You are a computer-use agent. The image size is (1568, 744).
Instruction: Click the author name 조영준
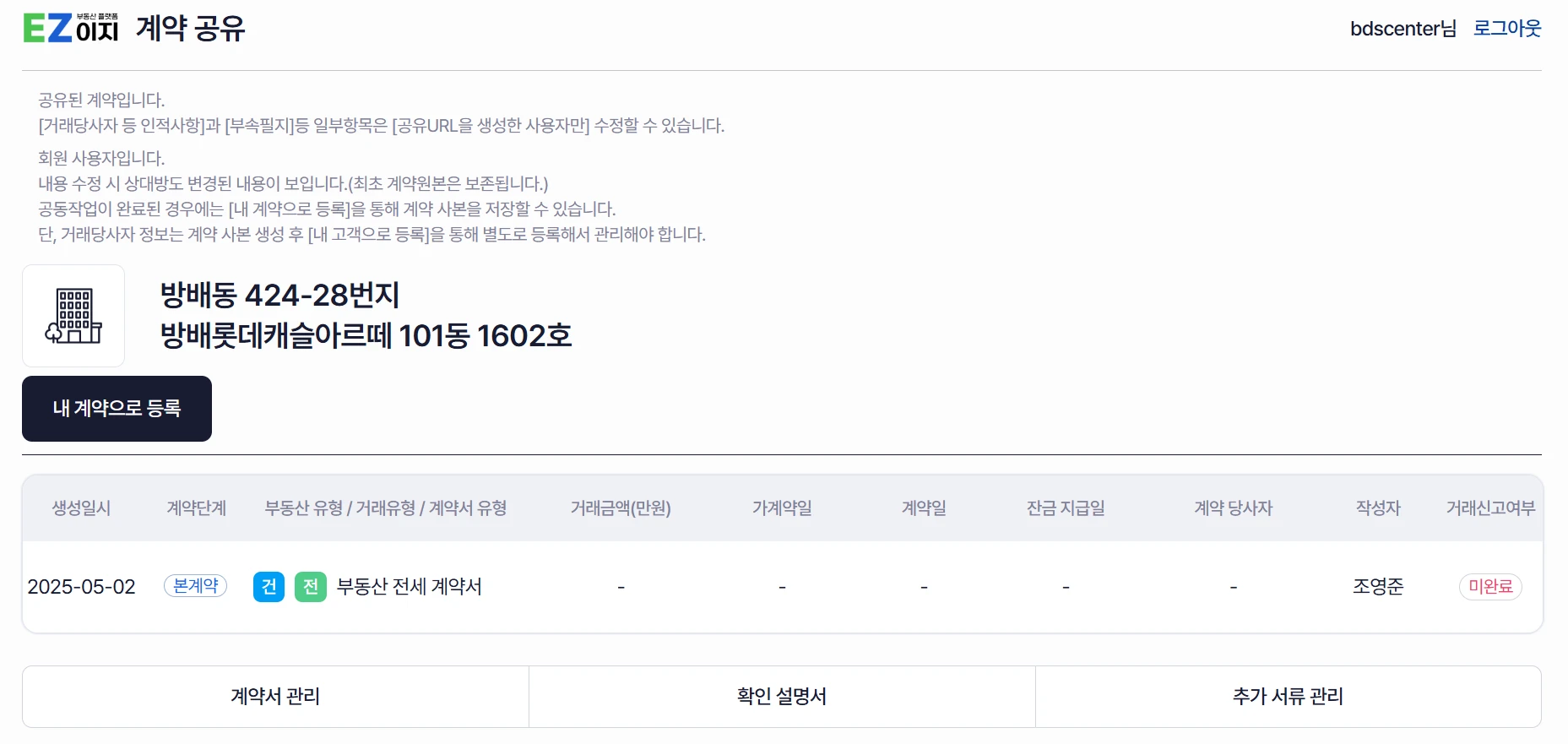coord(1378,587)
